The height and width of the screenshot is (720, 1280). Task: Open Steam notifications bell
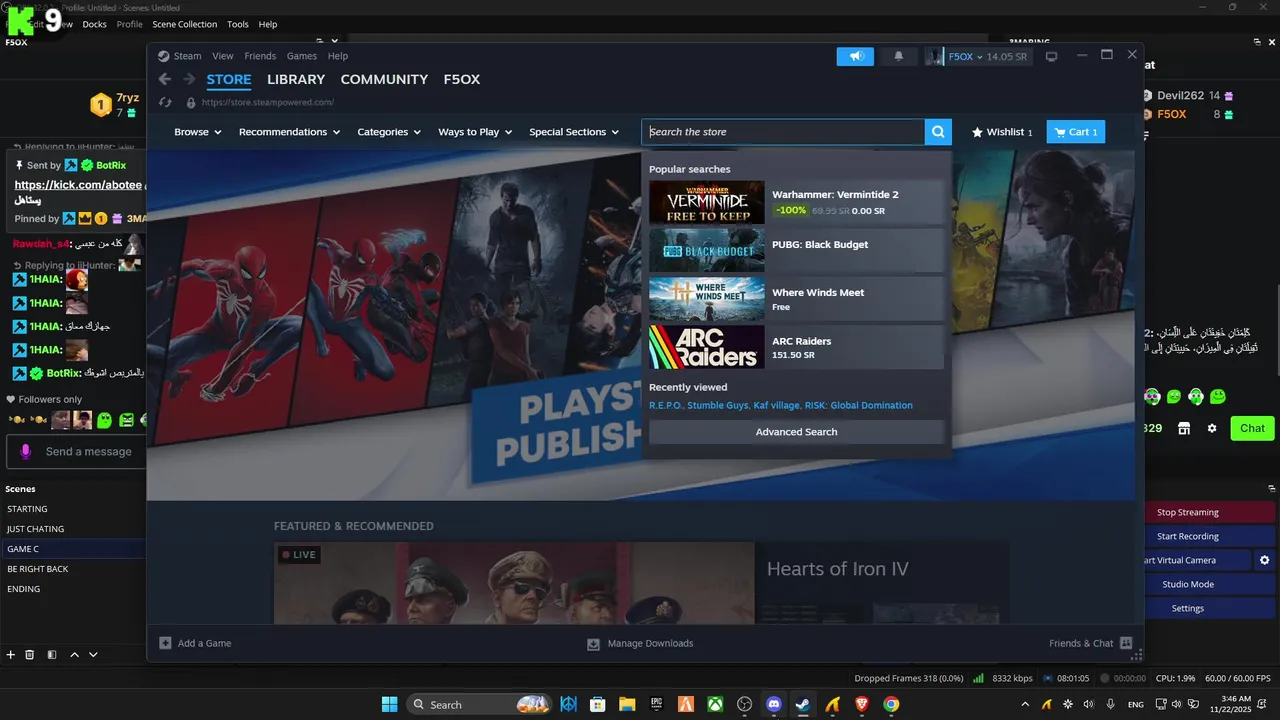pyautogui.click(x=898, y=57)
